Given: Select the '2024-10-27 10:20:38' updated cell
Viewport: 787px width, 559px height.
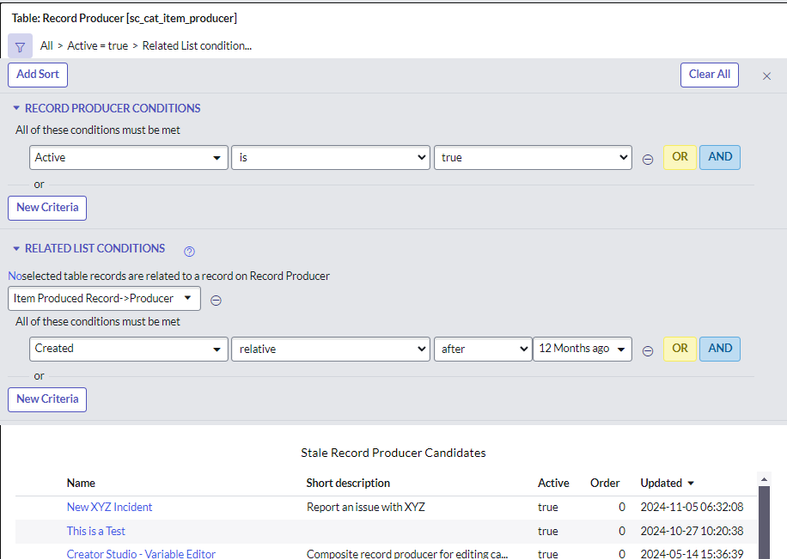Looking at the screenshot, I should 692,531.
